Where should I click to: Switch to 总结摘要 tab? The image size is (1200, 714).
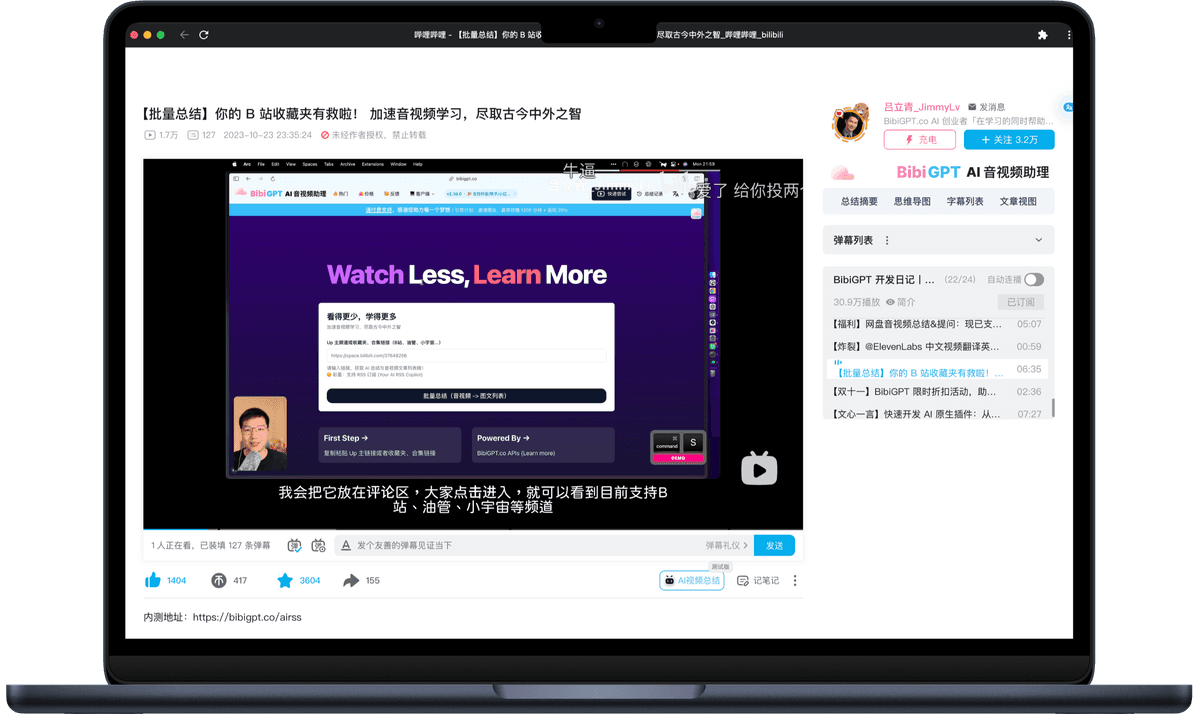pyautogui.click(x=859, y=201)
